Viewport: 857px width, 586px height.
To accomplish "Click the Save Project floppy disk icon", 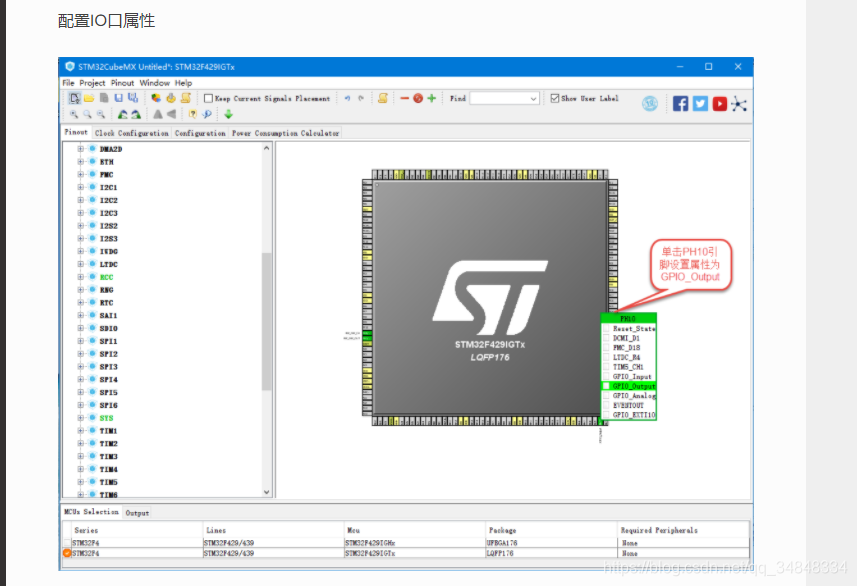I will point(119,98).
